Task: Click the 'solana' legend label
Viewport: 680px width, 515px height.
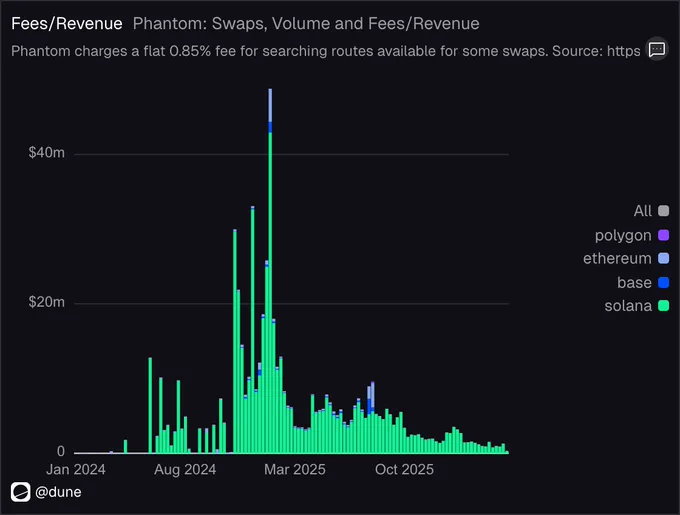Action: point(628,306)
